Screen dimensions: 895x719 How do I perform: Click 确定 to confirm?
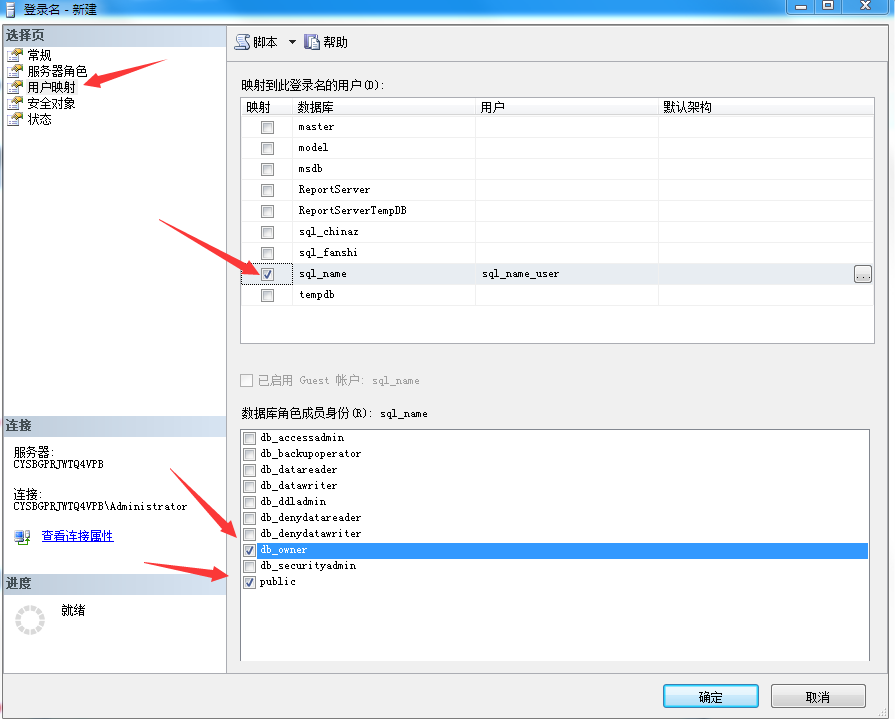pyautogui.click(x=711, y=697)
